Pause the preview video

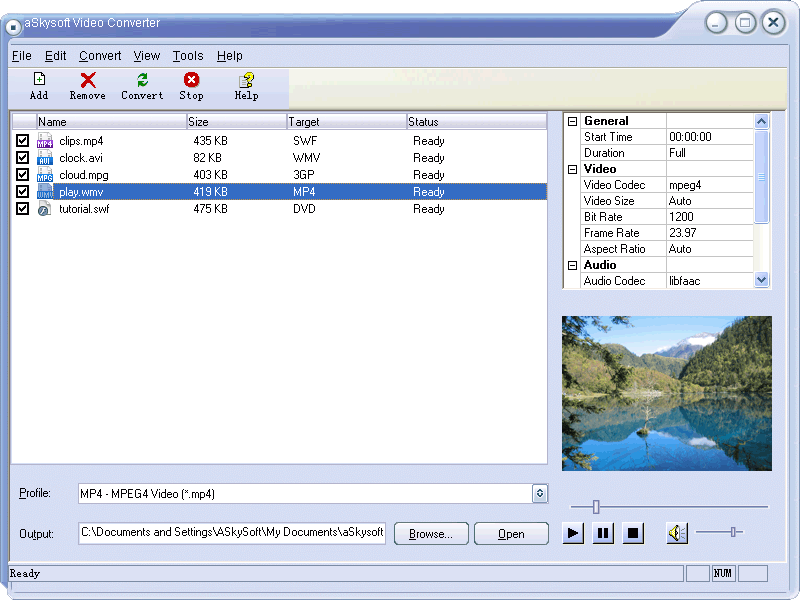pos(603,533)
